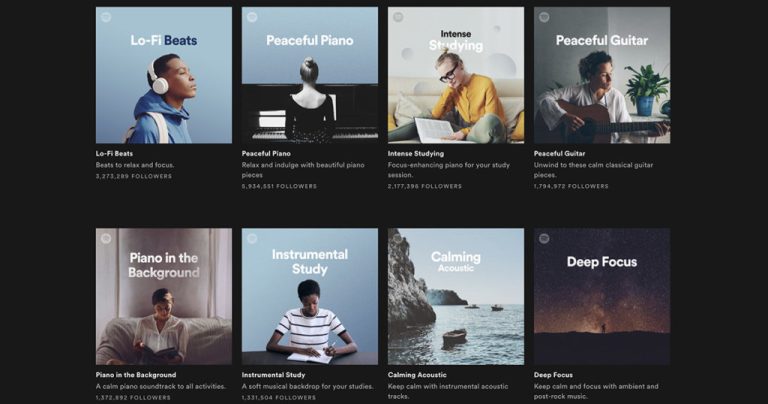Click the Spotify logo on Peaceful Guitar cover
This screenshot has width=768, height=404.
544,17
